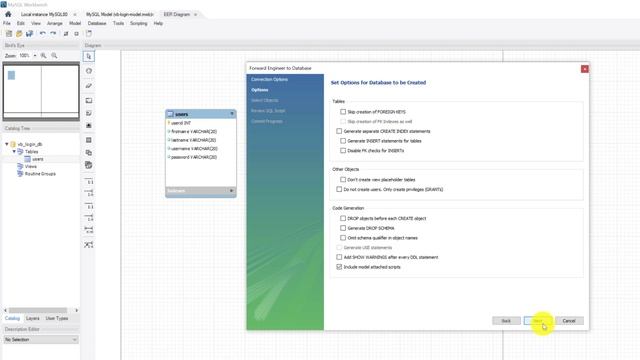This screenshot has width=640, height=360.
Task: Collapse the users table header arrow
Action: point(231,114)
